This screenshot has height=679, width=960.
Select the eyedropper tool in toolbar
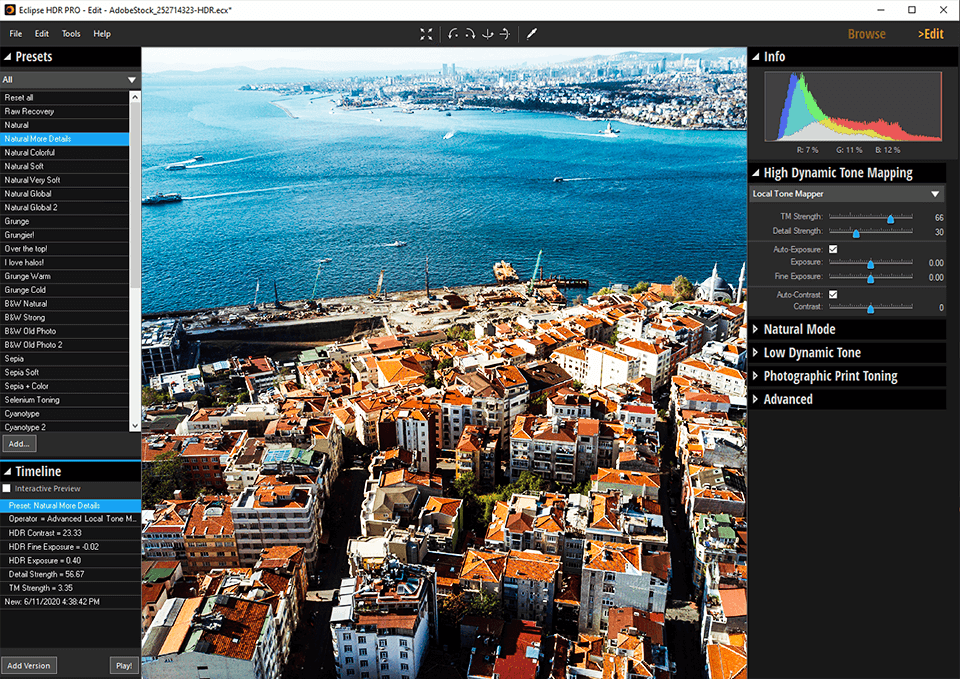(x=532, y=34)
